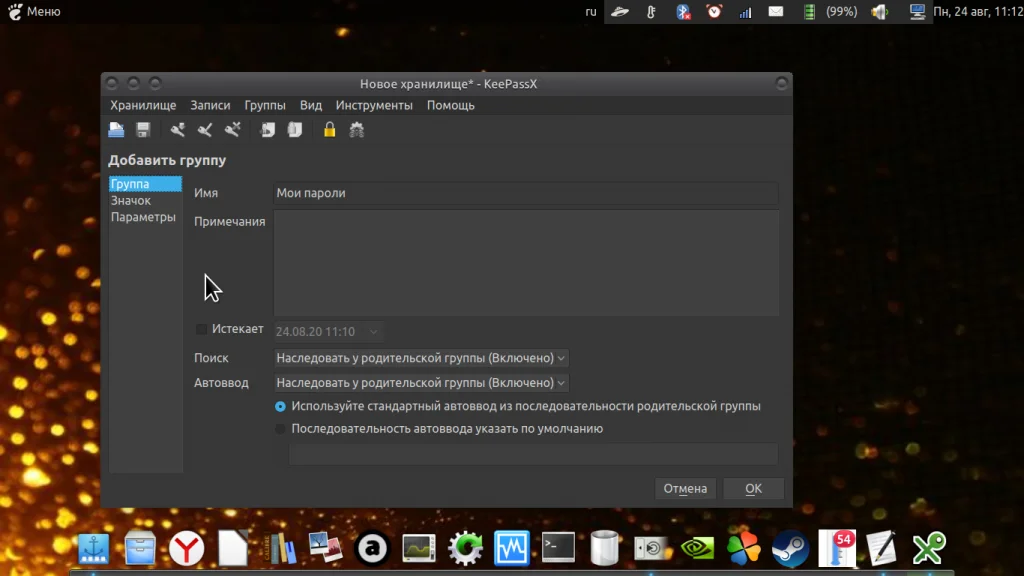This screenshot has width=1024, height=576.
Task: Launch Steam from the dock
Action: (790, 548)
